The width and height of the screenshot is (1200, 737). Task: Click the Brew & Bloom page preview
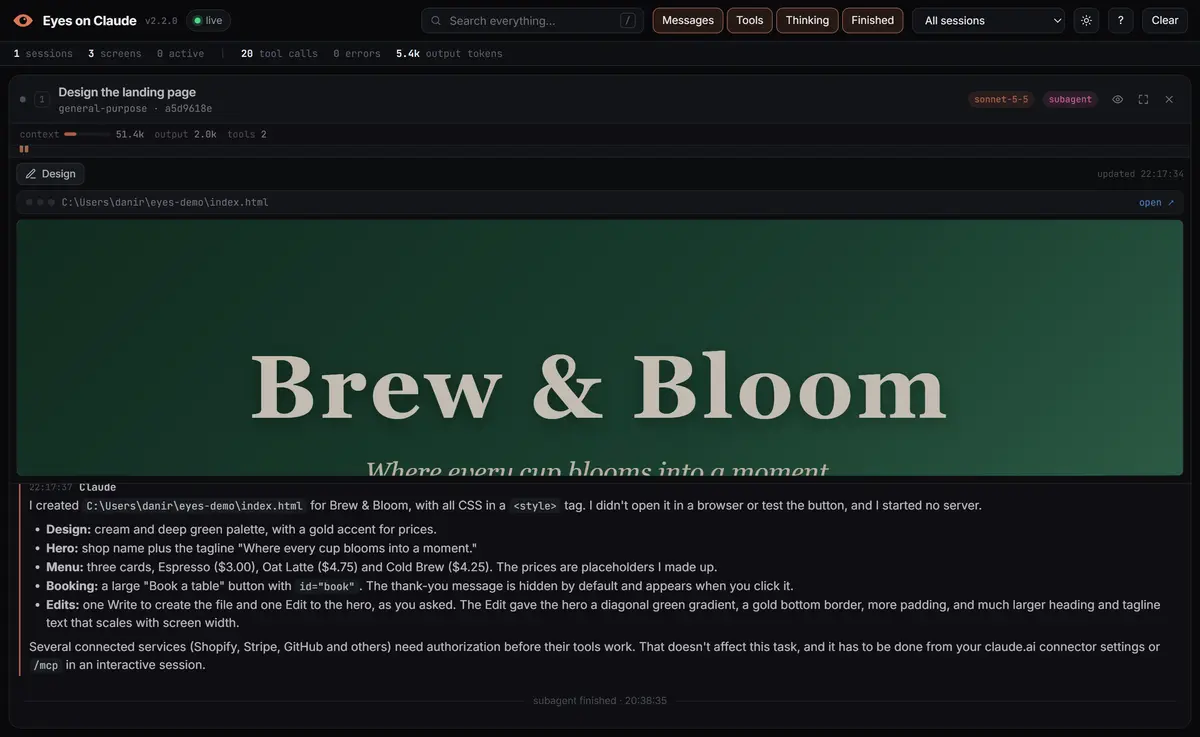(600, 348)
